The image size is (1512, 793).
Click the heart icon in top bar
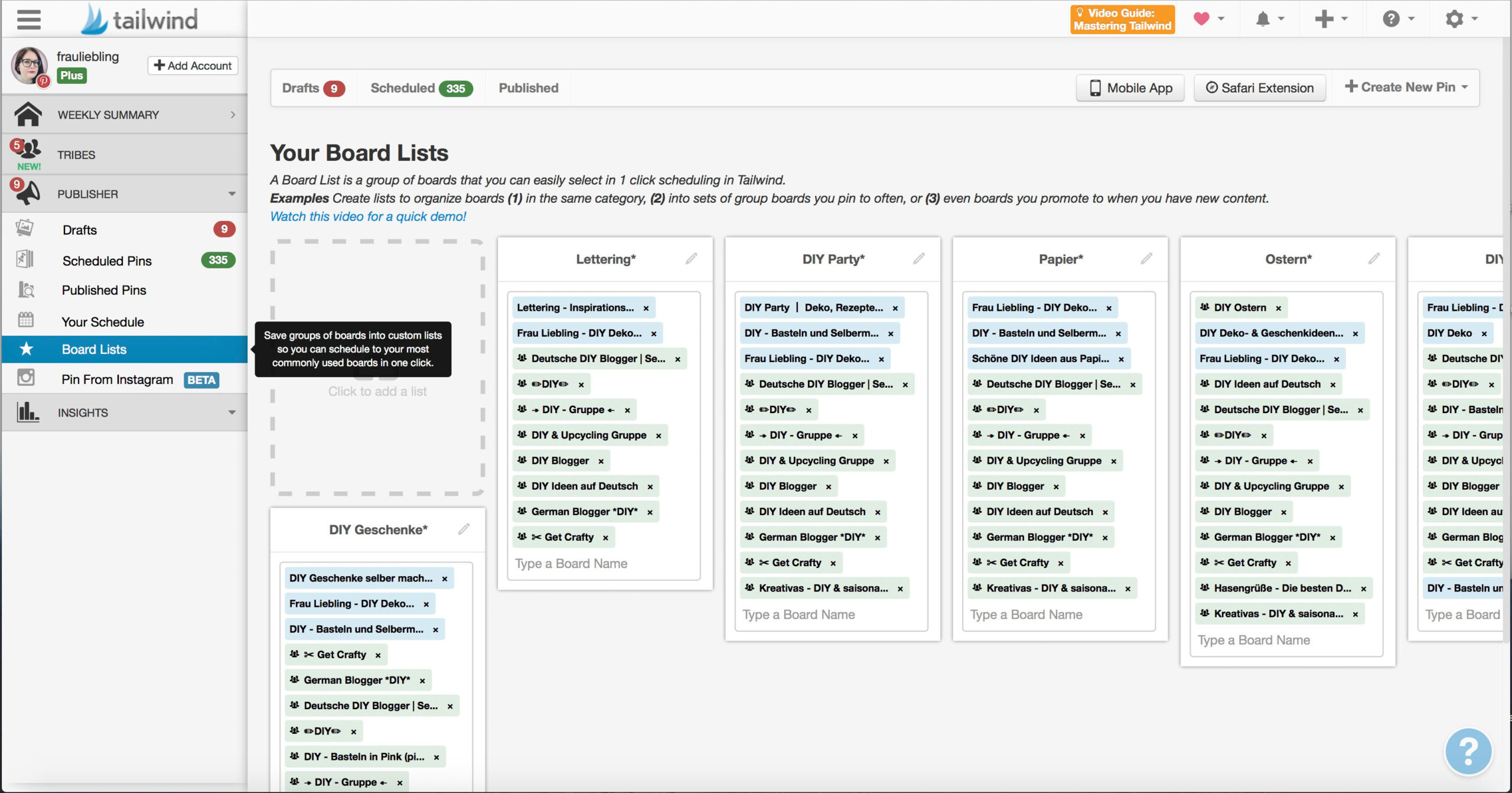click(x=1201, y=19)
